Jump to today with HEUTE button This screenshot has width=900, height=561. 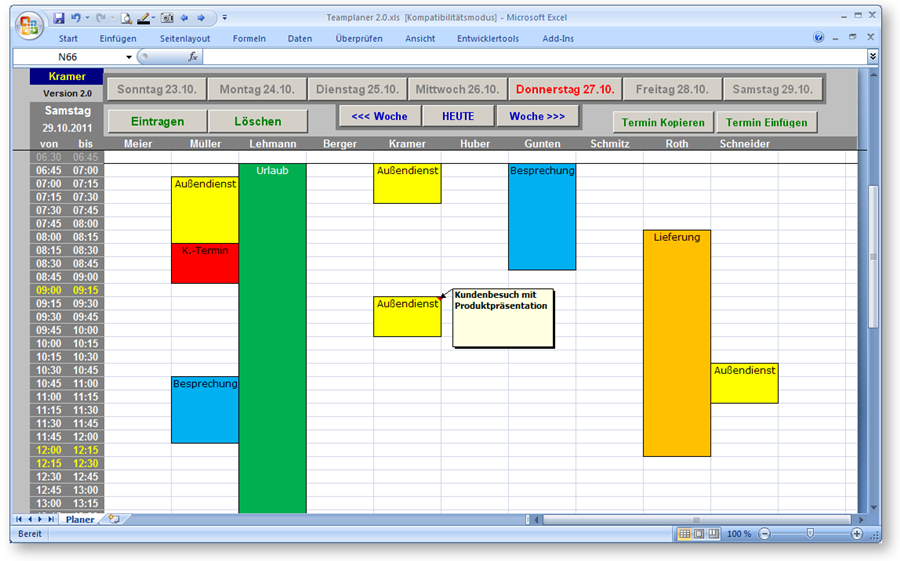(458, 116)
